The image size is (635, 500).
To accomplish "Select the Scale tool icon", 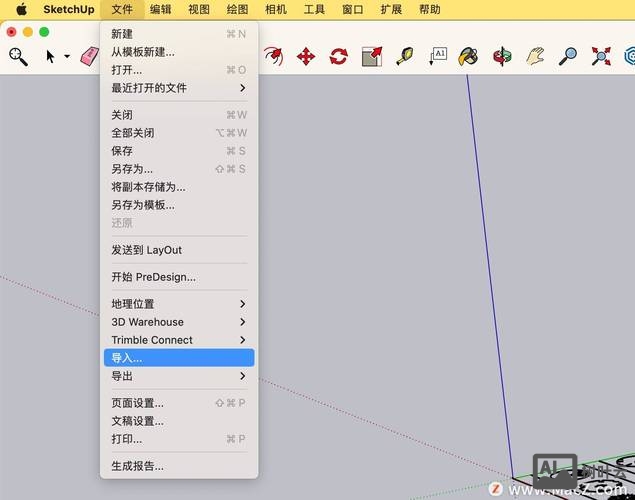I will coord(372,56).
